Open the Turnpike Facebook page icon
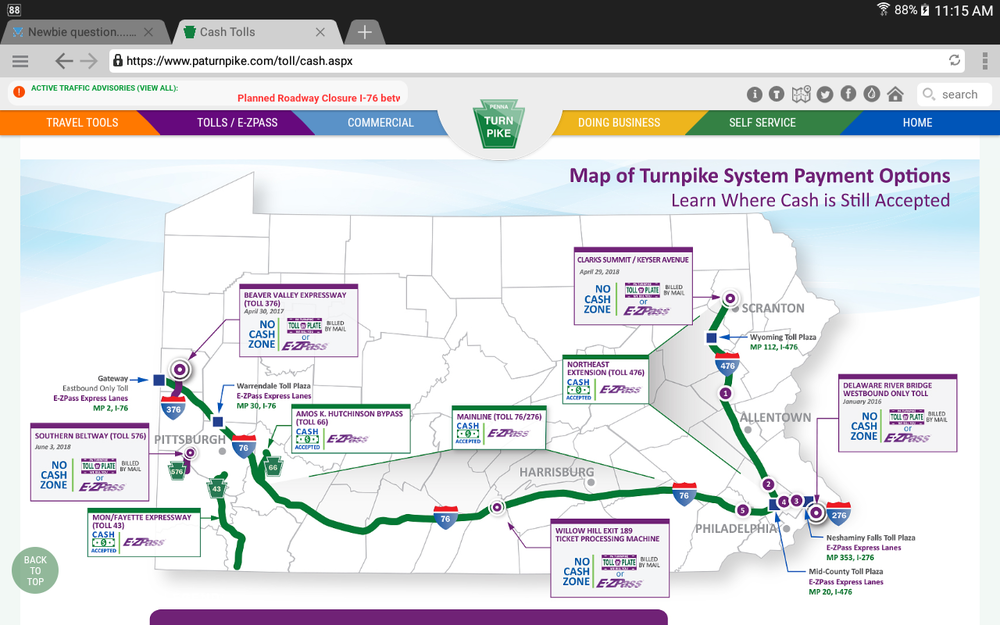Screen dimensions: 1000x625 point(848,94)
